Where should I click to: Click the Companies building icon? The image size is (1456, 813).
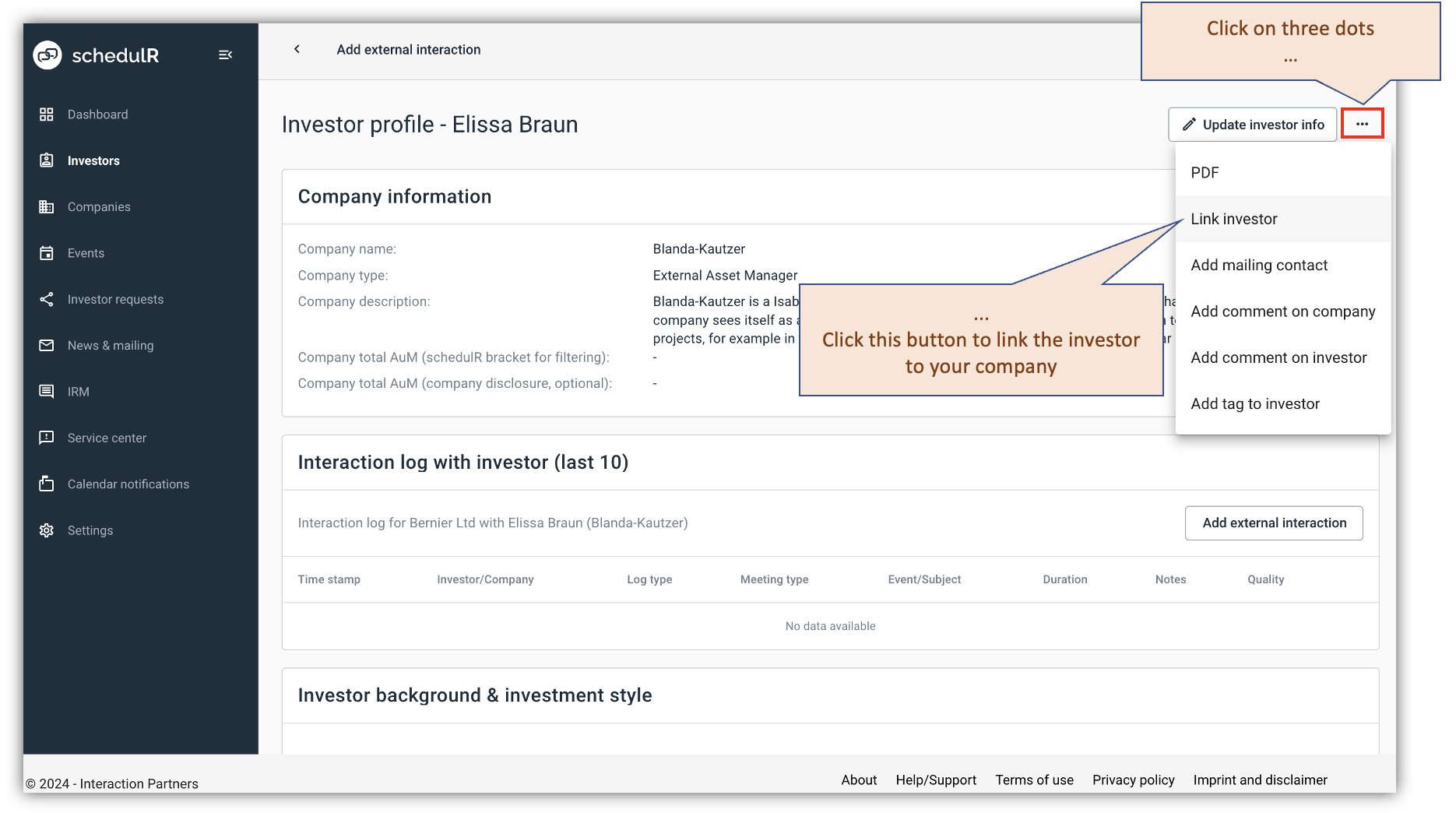(47, 206)
